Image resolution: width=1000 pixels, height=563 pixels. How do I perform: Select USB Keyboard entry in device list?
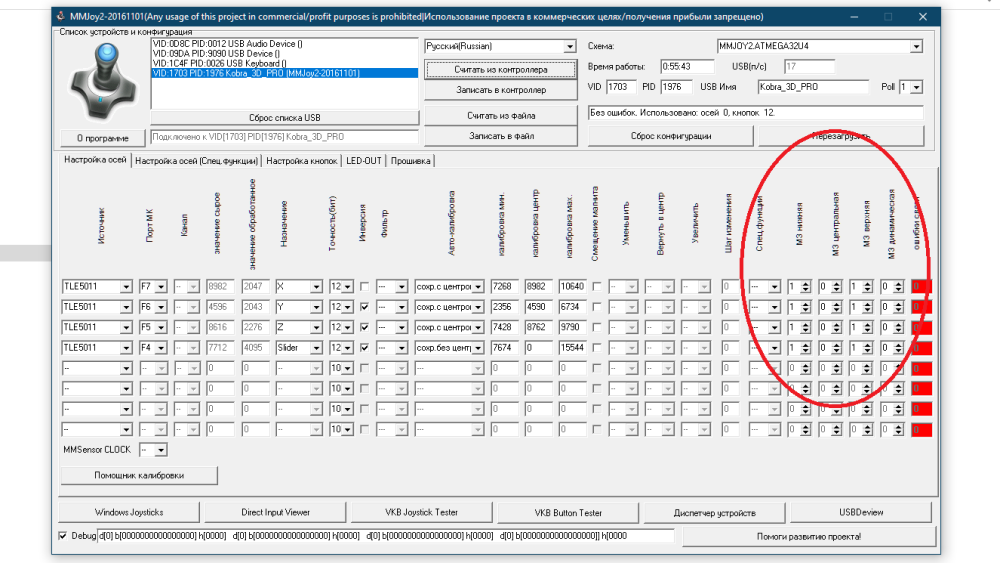284,64
